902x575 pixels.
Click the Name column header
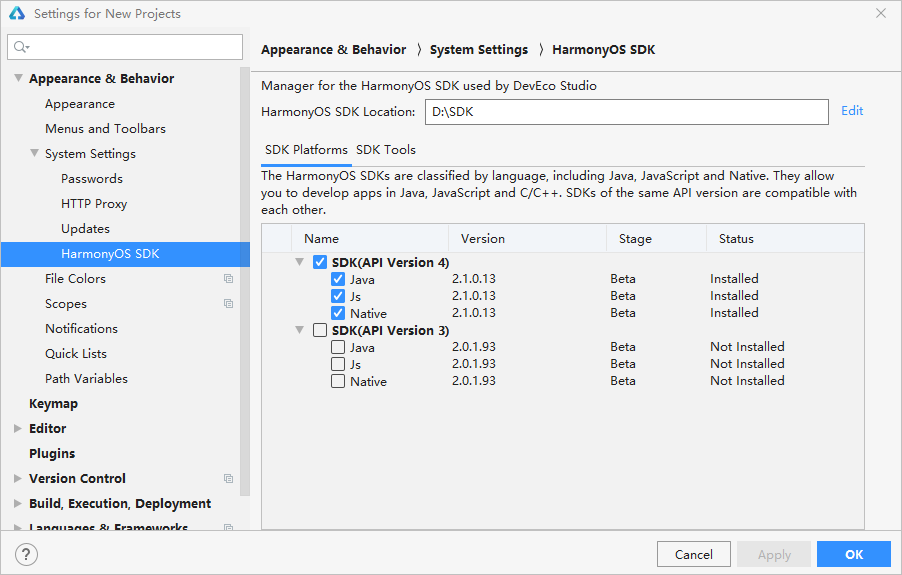coord(370,239)
